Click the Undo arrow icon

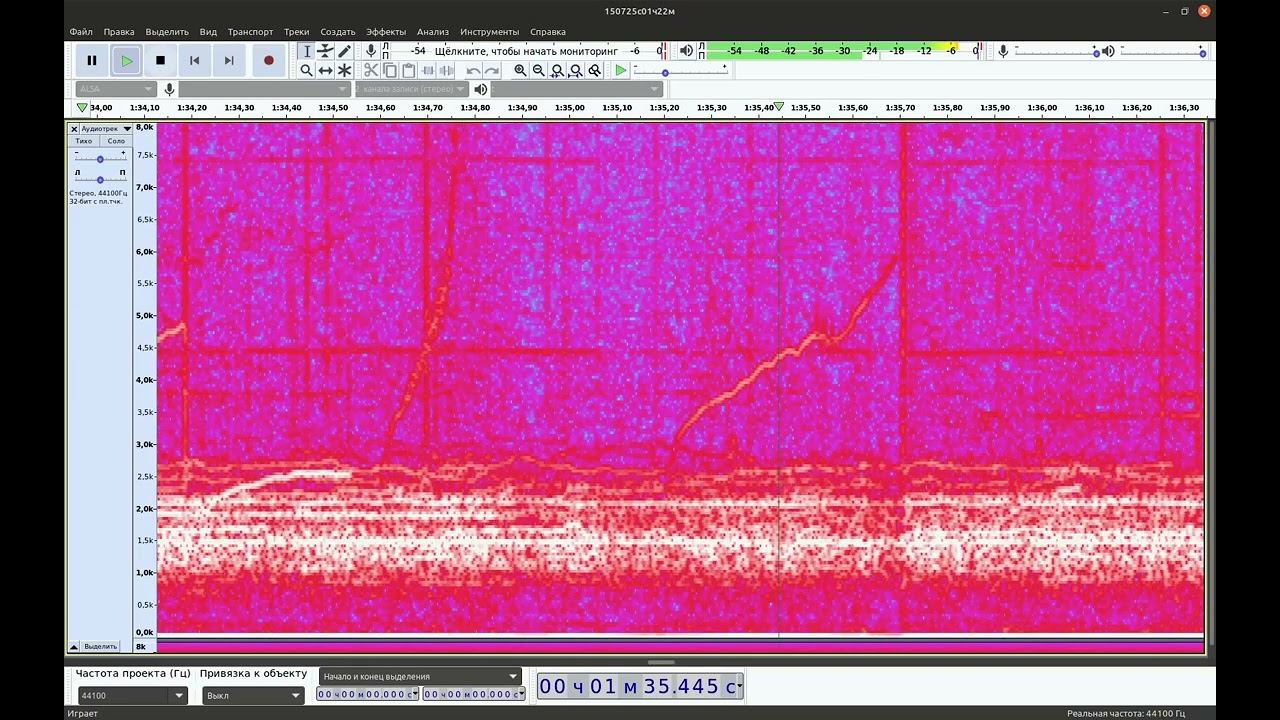click(x=473, y=70)
